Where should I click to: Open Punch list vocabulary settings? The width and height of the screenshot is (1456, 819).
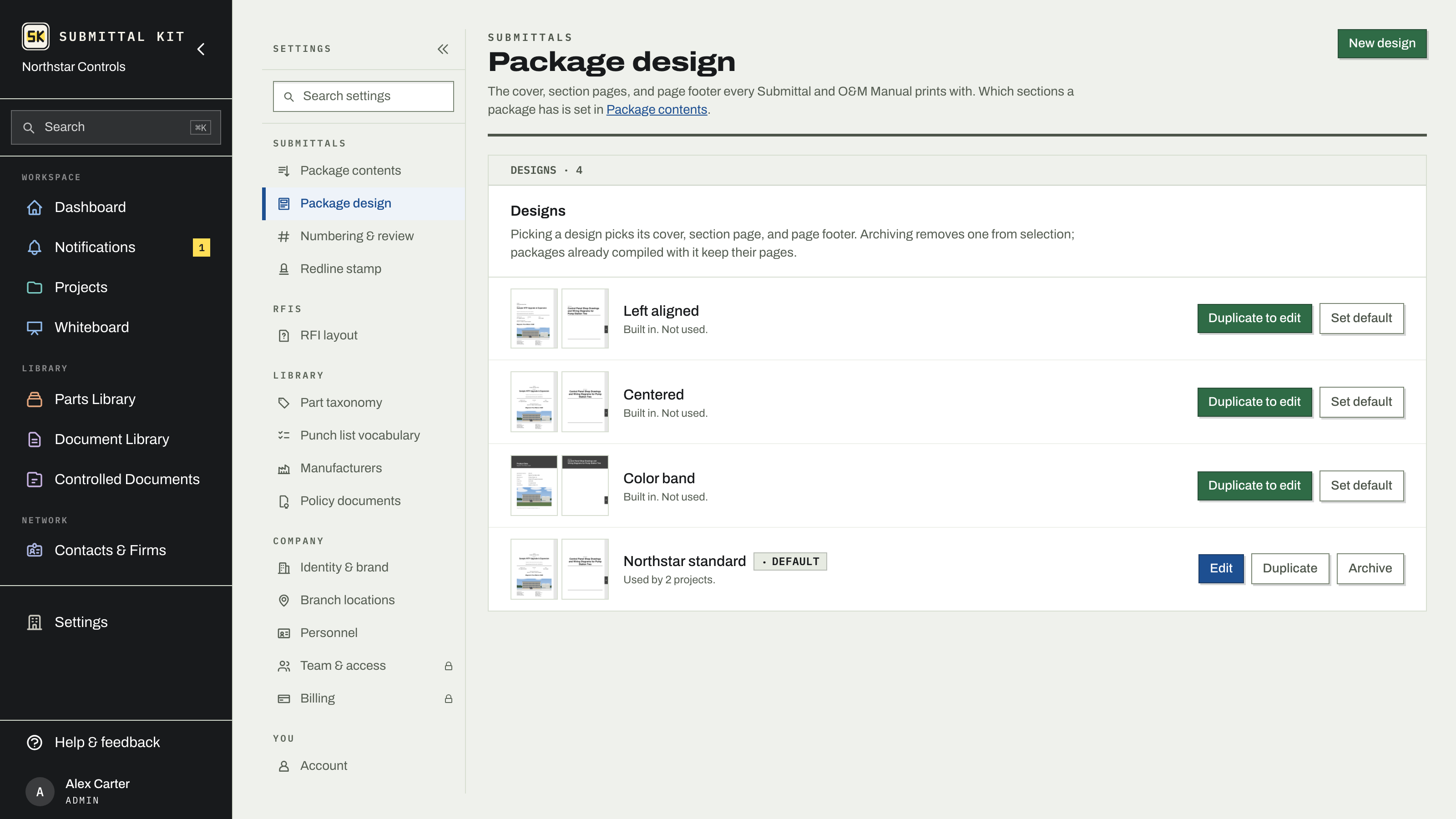(x=364, y=436)
